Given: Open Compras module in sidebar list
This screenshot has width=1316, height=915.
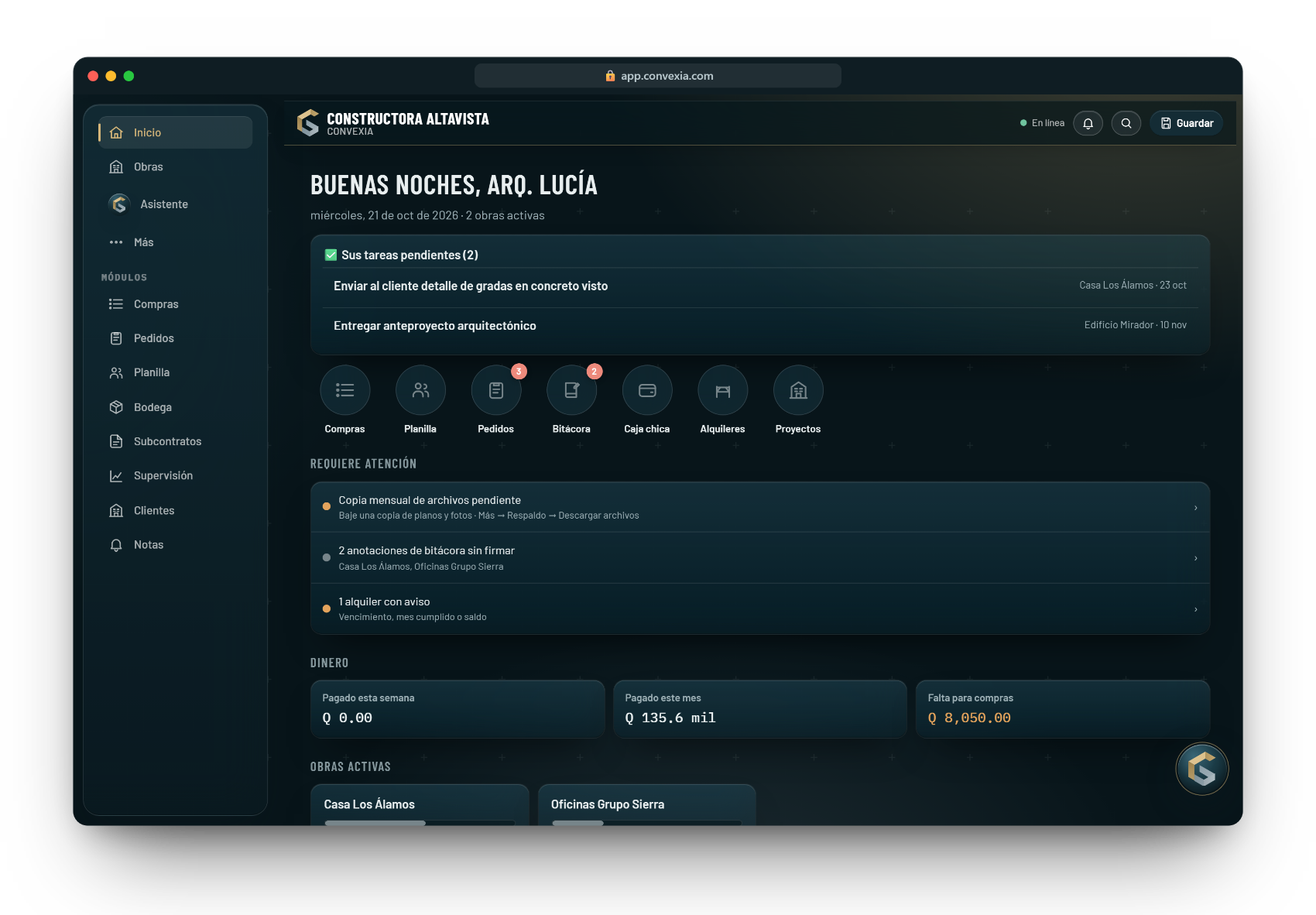Looking at the screenshot, I should (x=176, y=304).
